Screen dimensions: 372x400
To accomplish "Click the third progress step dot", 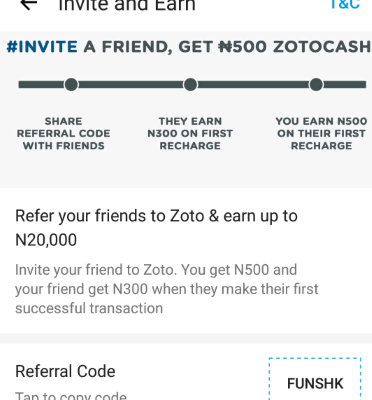I will pyautogui.click(x=316, y=85).
